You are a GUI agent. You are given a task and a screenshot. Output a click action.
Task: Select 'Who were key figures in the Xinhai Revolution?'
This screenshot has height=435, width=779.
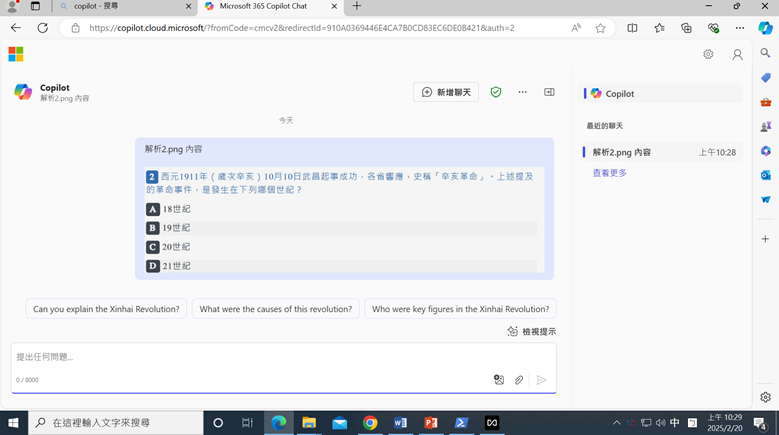point(461,309)
